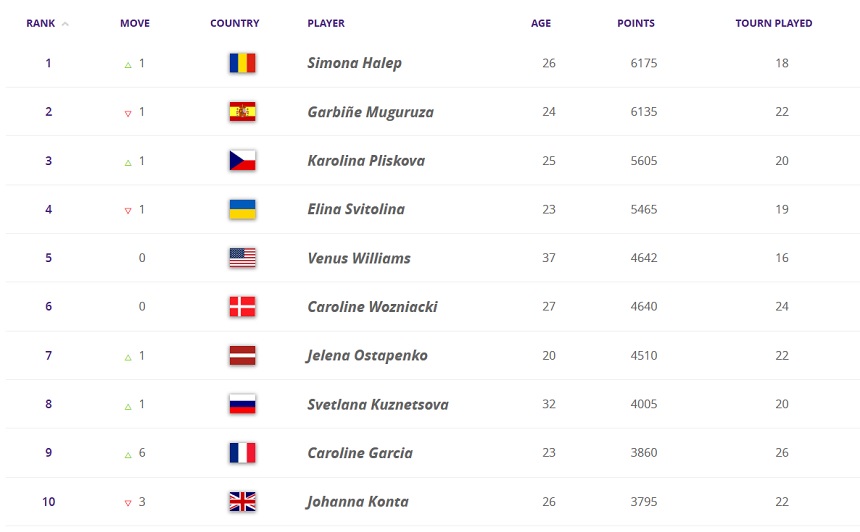Click the Romania flag icon

[x=242, y=63]
